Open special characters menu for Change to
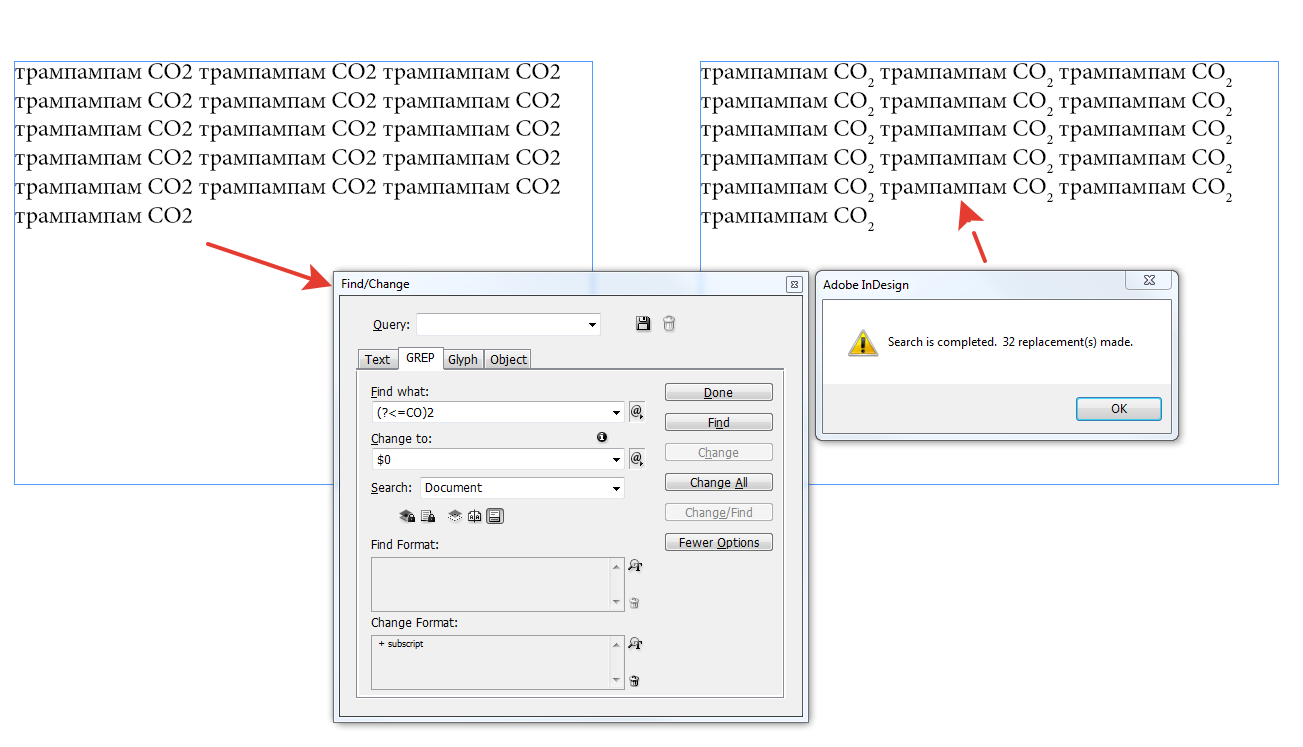Screen dimensions: 1303x747 636,459
